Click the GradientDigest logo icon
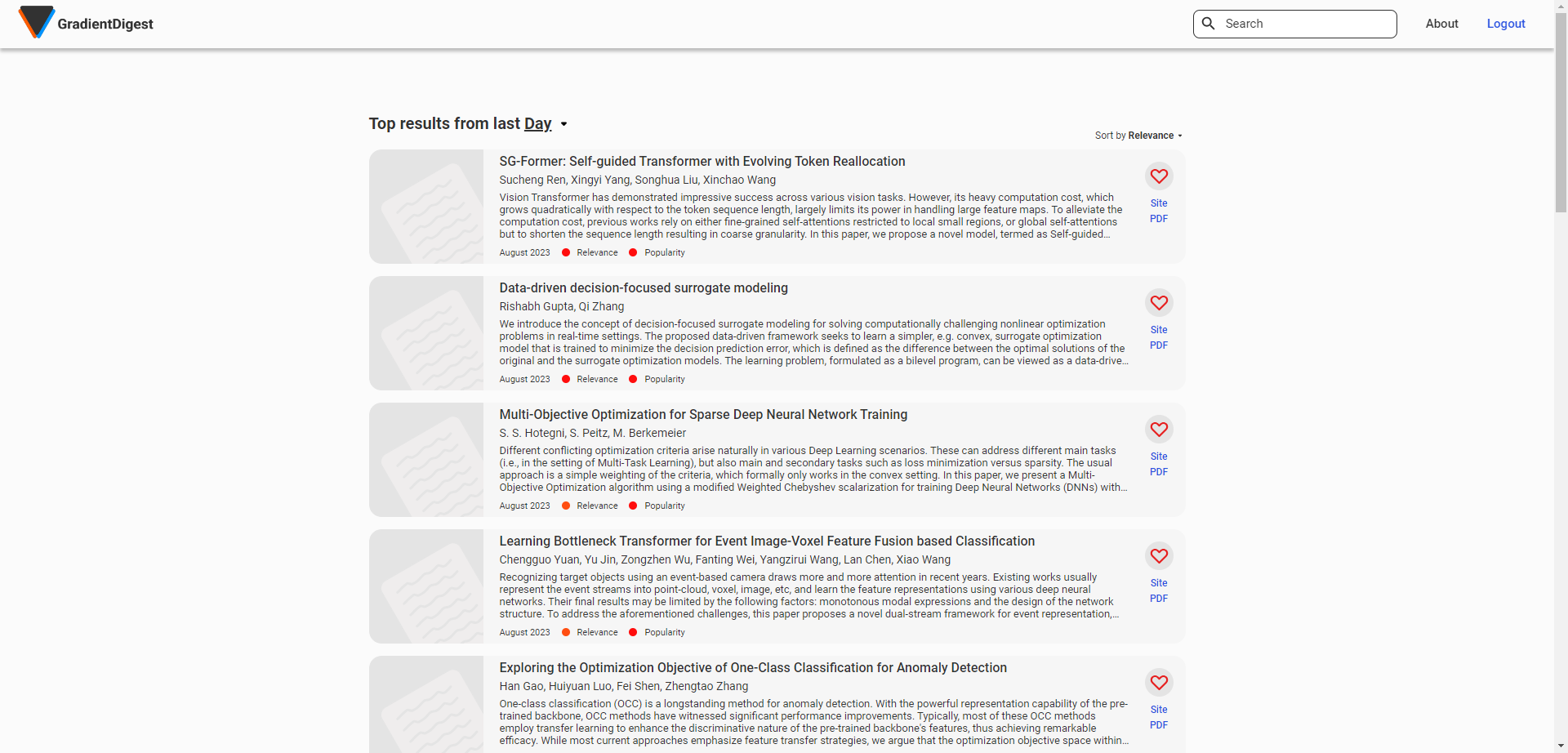Image resolution: width=1568 pixels, height=753 pixels. tap(37, 23)
